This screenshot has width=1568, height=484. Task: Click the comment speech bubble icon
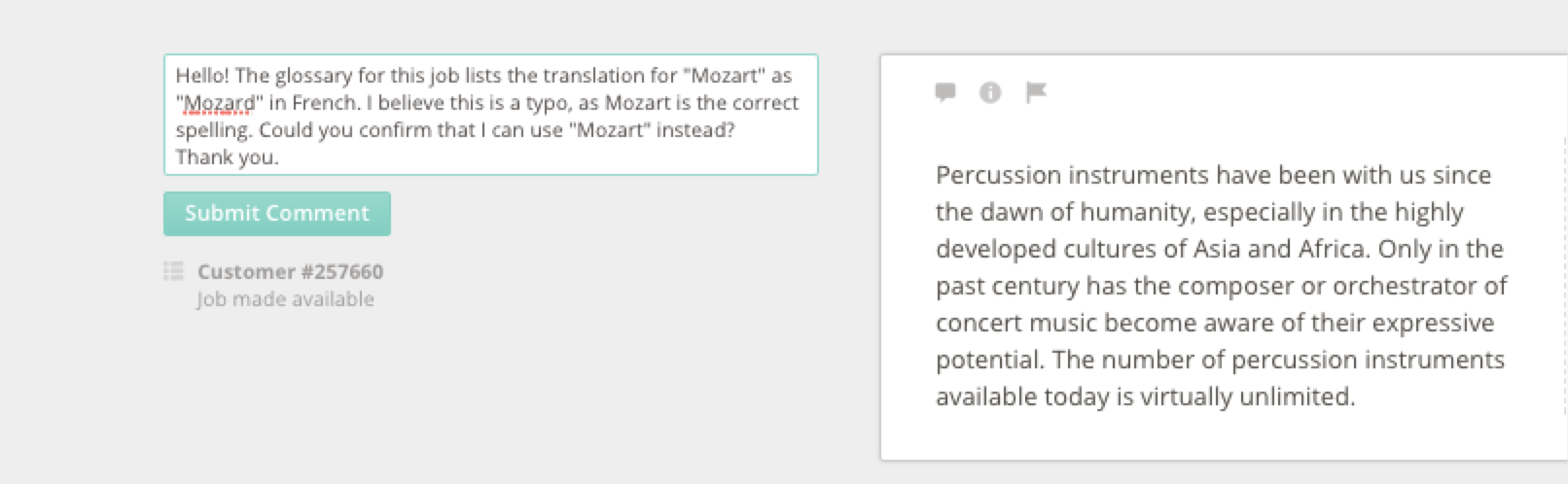[x=944, y=92]
